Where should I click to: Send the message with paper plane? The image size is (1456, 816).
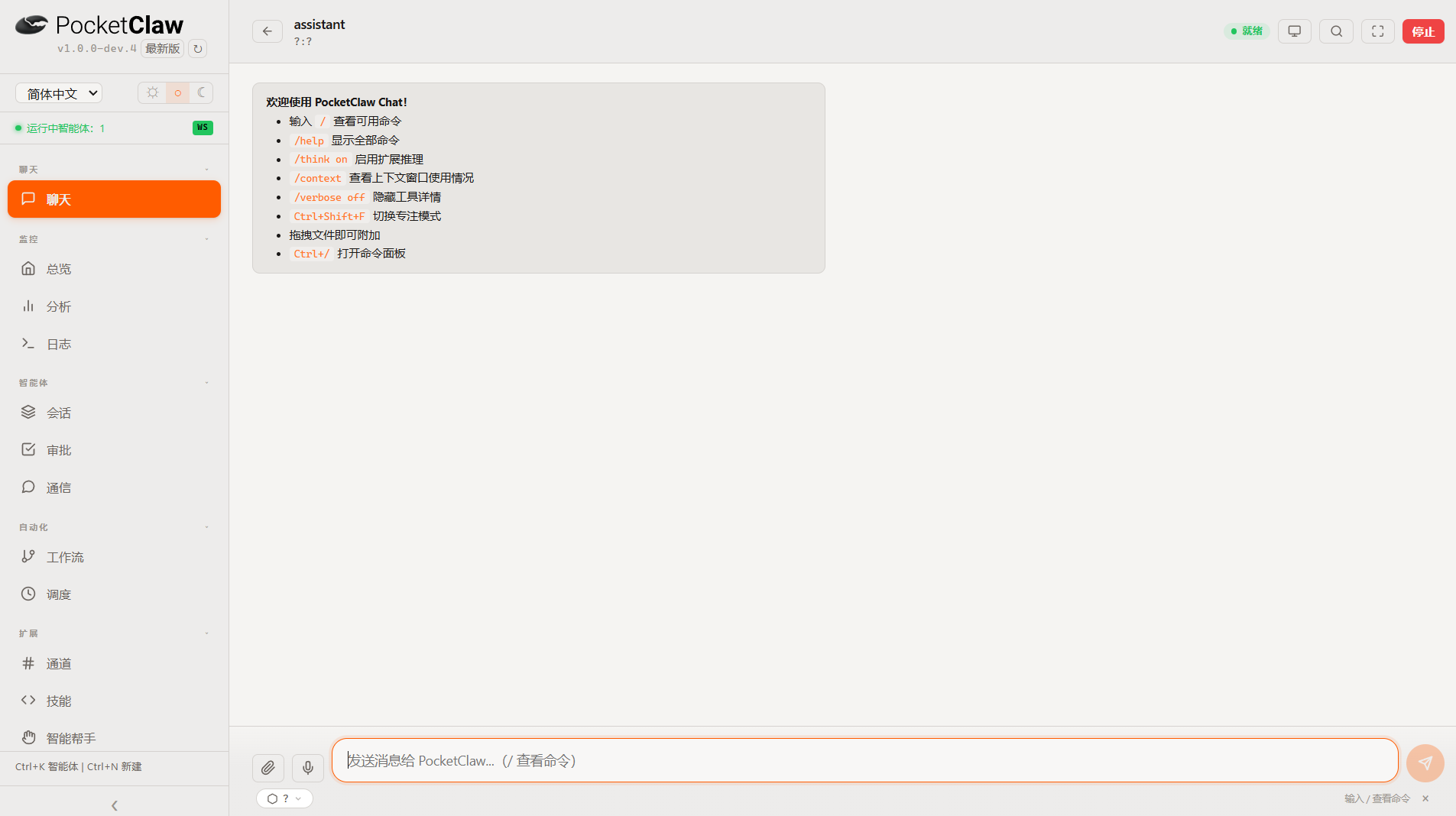tap(1425, 763)
